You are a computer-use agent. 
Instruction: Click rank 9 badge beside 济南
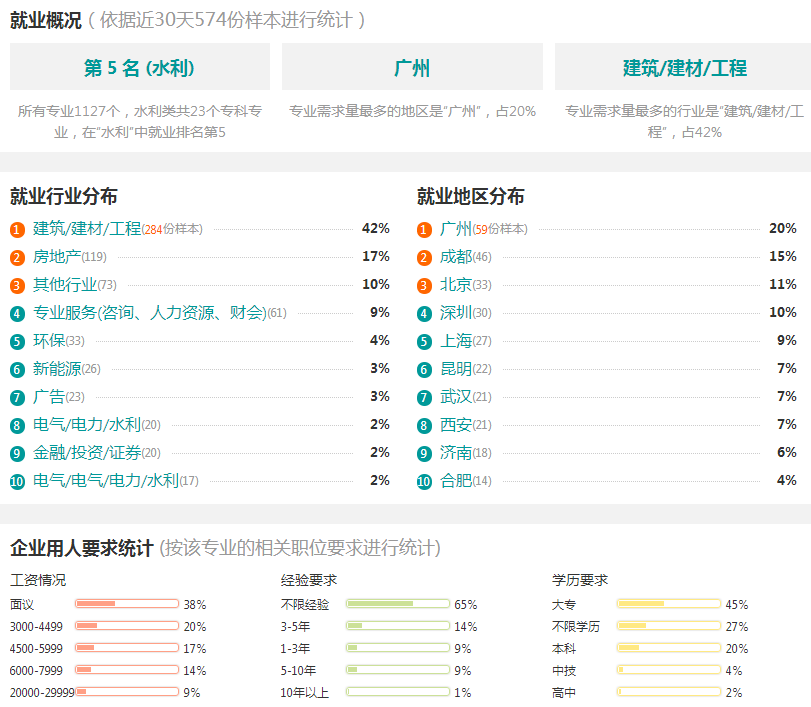point(424,454)
